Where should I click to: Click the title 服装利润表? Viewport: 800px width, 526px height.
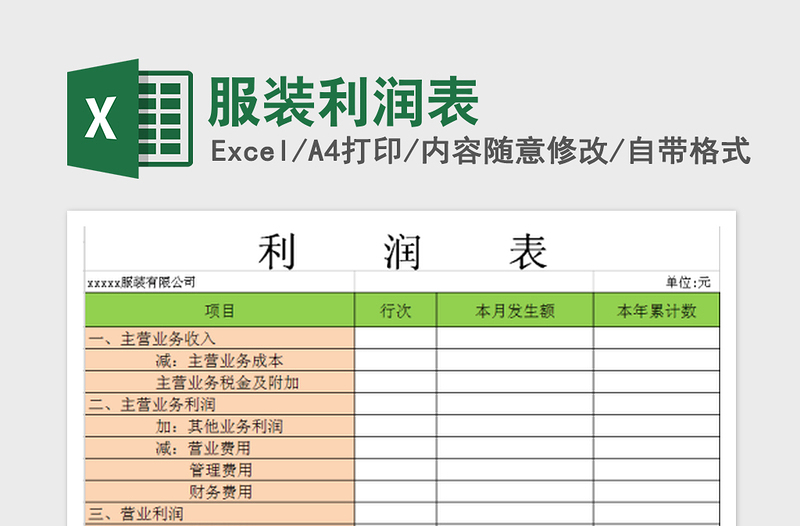tap(343, 102)
